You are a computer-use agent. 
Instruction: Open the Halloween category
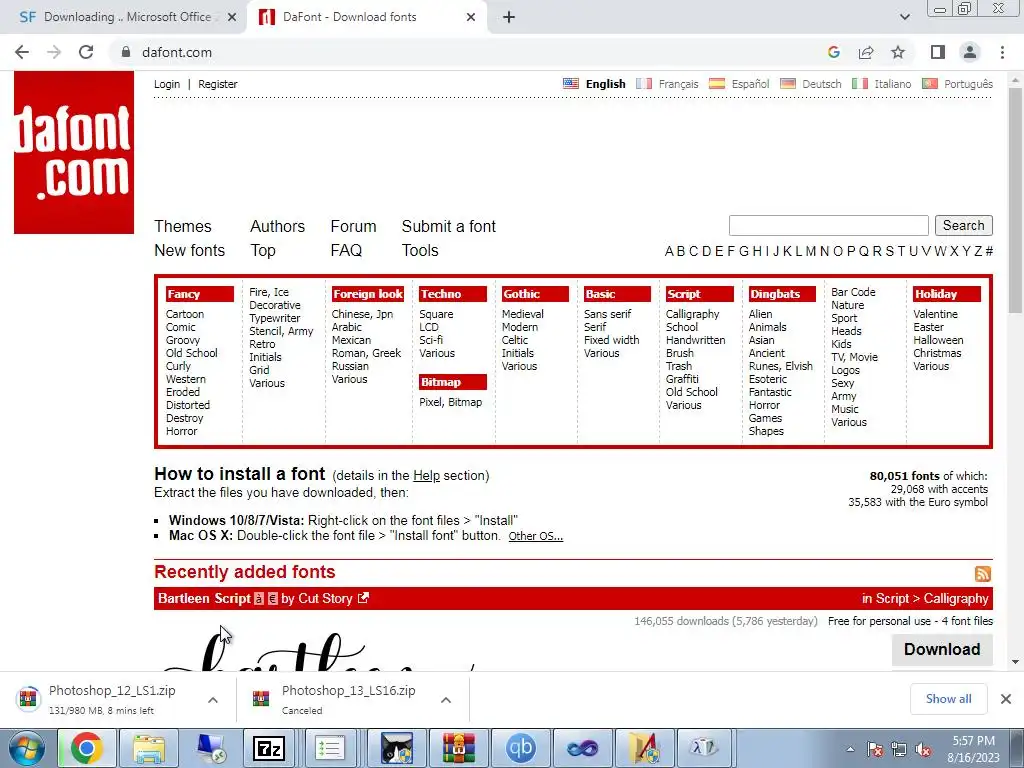938,340
